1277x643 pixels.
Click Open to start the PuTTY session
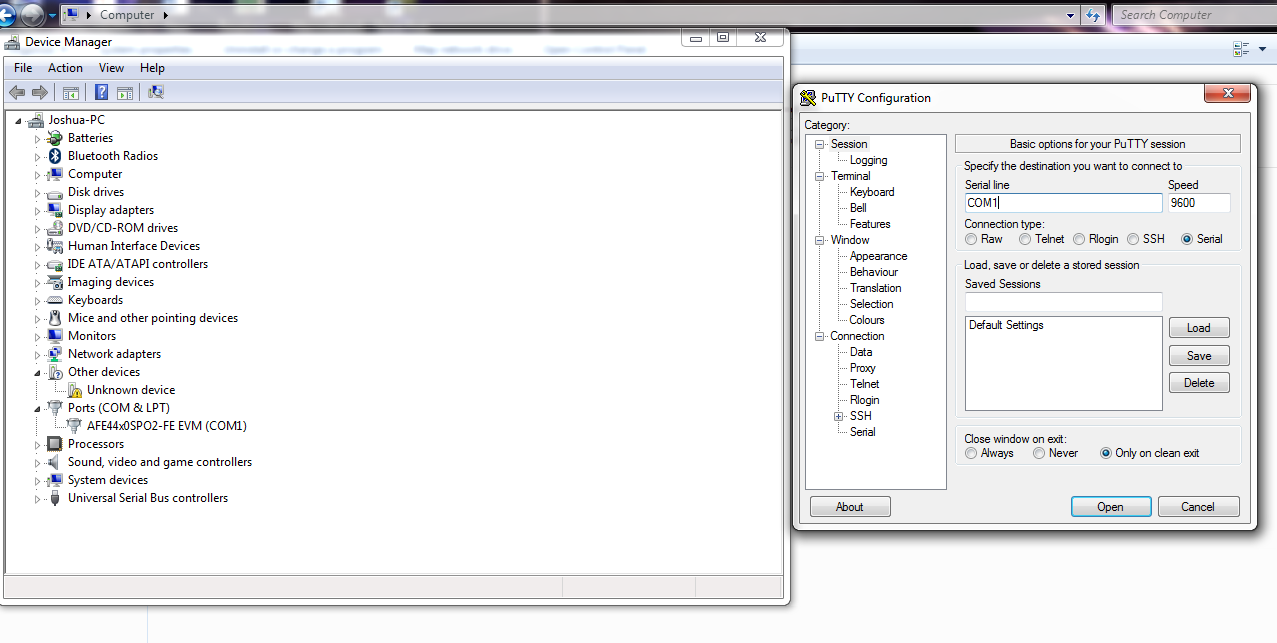(x=1111, y=507)
